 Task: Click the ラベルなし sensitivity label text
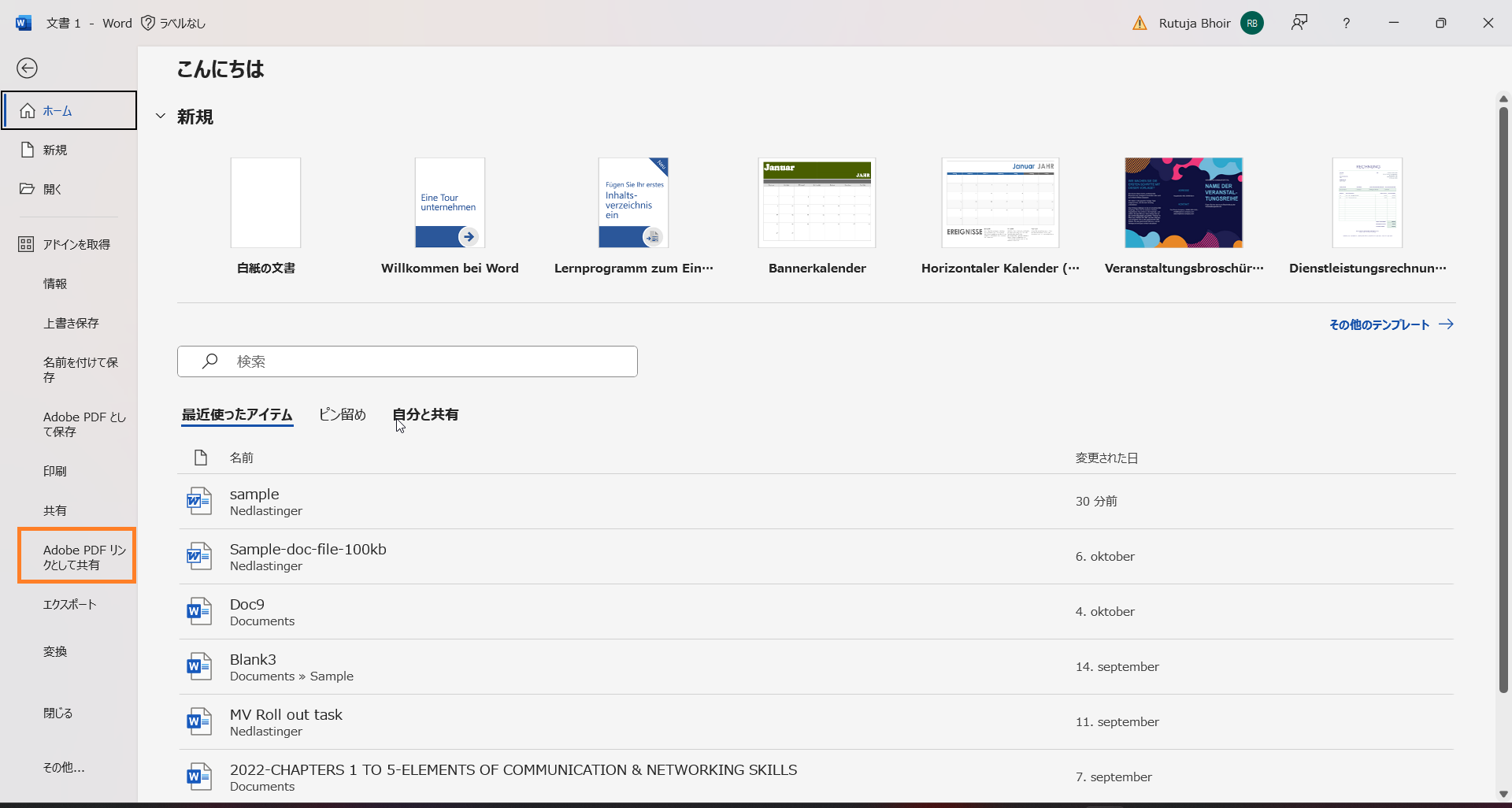183,23
